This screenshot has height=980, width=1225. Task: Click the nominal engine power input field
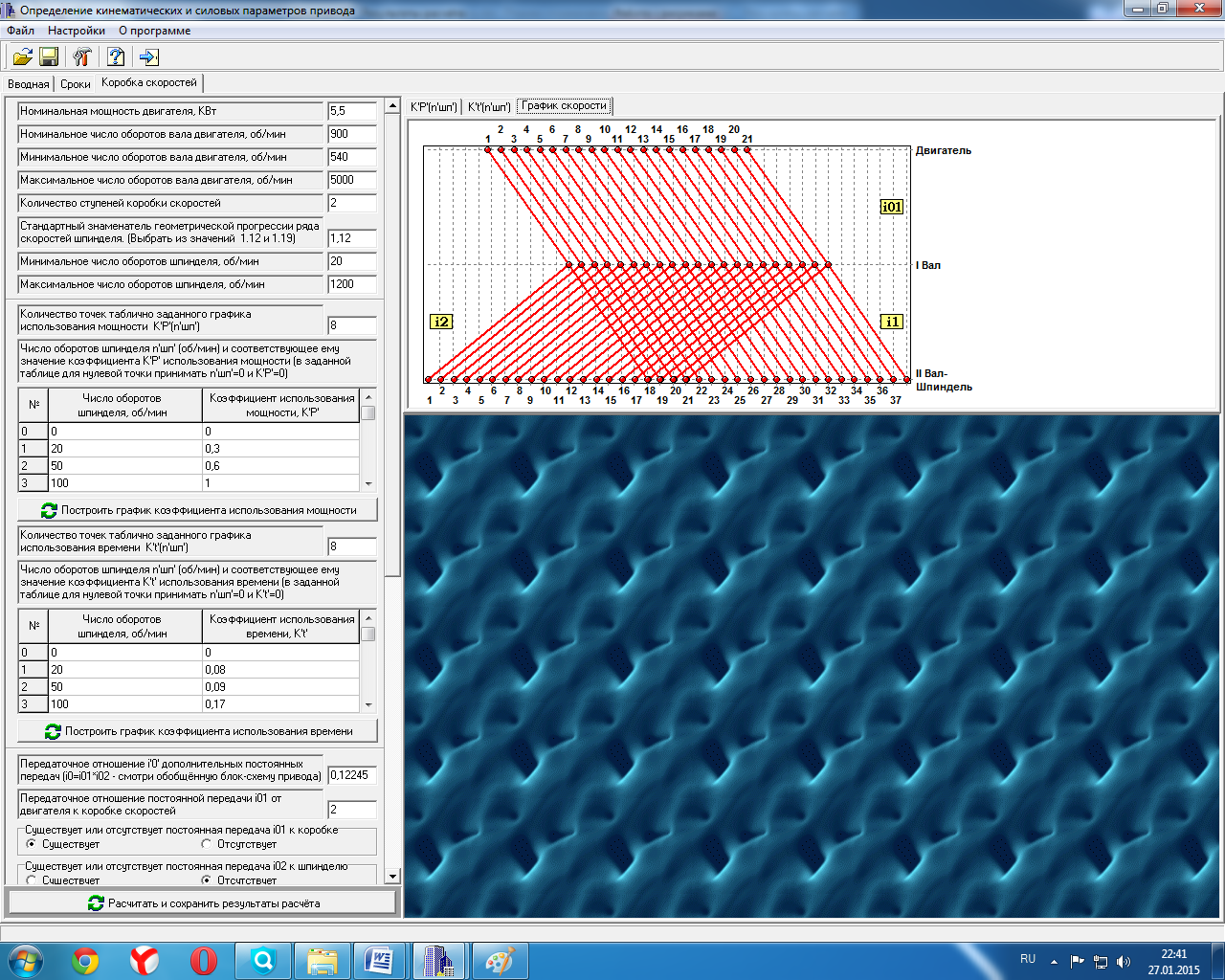pos(351,111)
